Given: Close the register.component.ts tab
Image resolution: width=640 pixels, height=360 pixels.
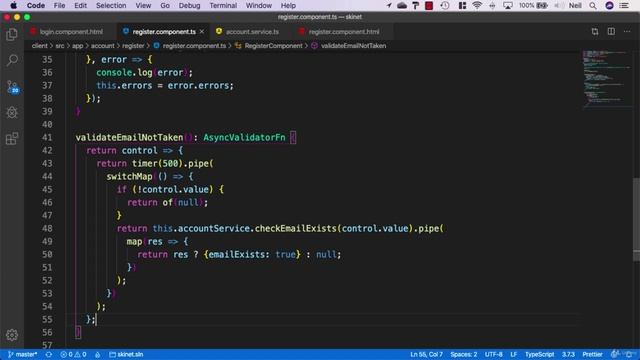Looking at the screenshot, I should [202, 31].
